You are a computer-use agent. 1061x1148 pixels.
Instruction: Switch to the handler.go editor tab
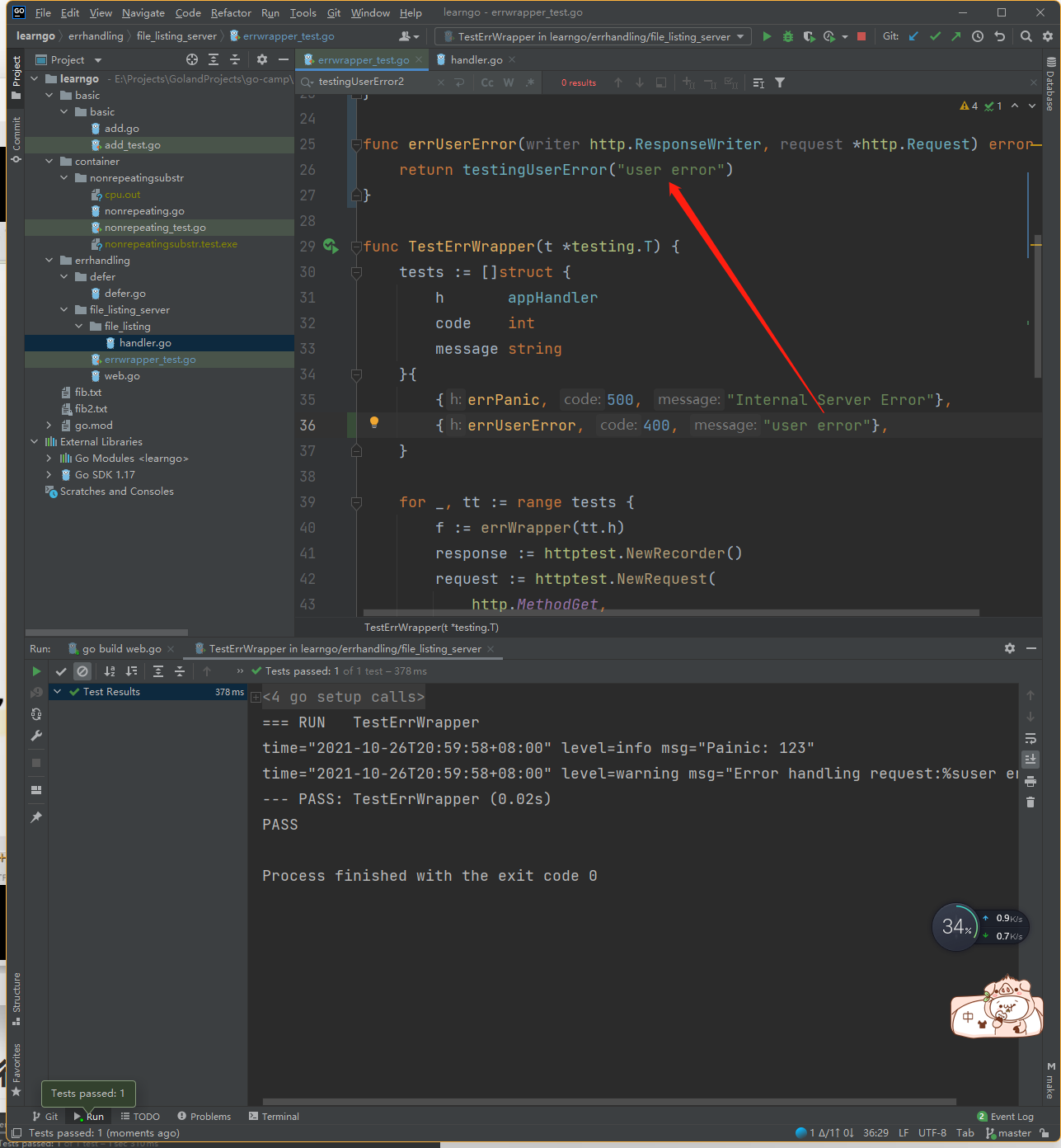point(476,60)
